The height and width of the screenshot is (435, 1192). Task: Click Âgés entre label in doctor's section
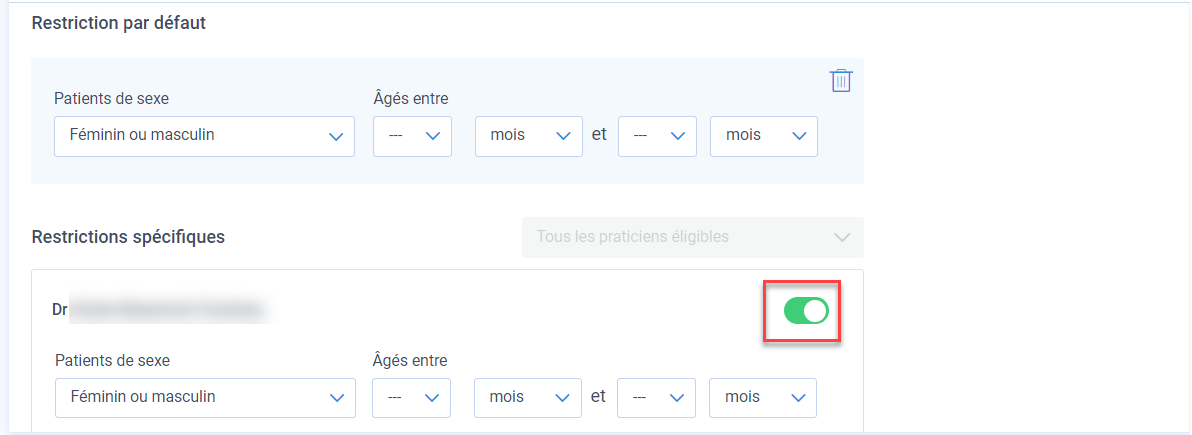point(410,360)
